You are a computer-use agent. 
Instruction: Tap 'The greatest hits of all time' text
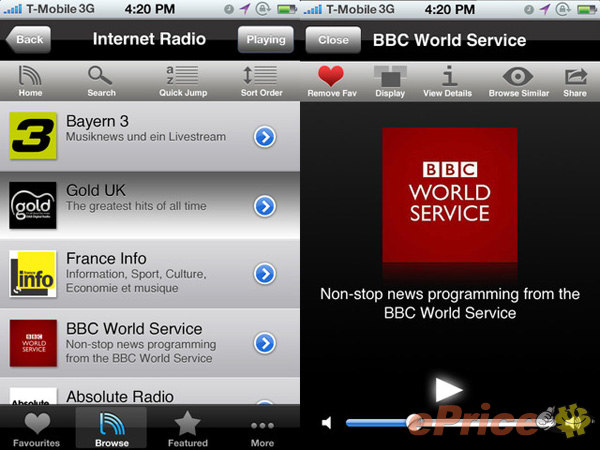[x=136, y=206]
